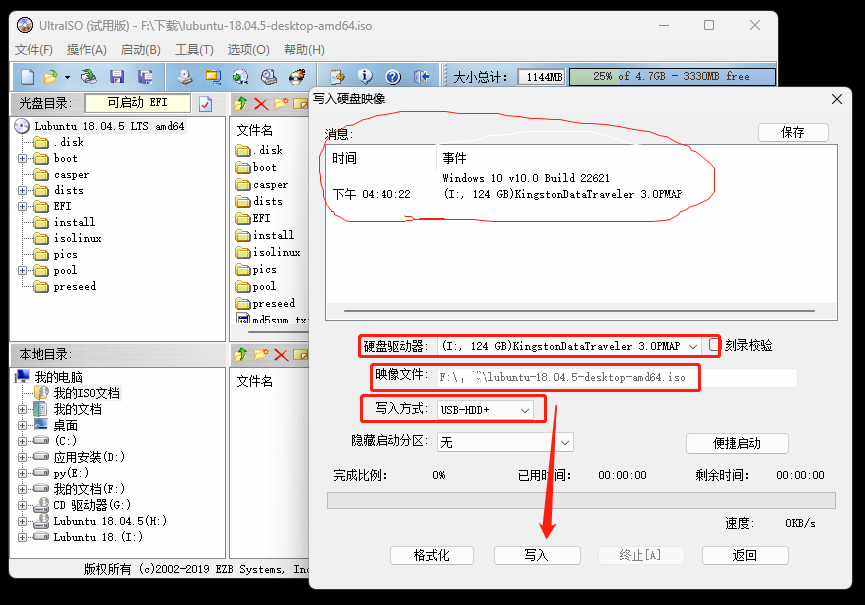865x605 pixels.
Task: Click the Burn CD image flame icon
Action: (297, 77)
